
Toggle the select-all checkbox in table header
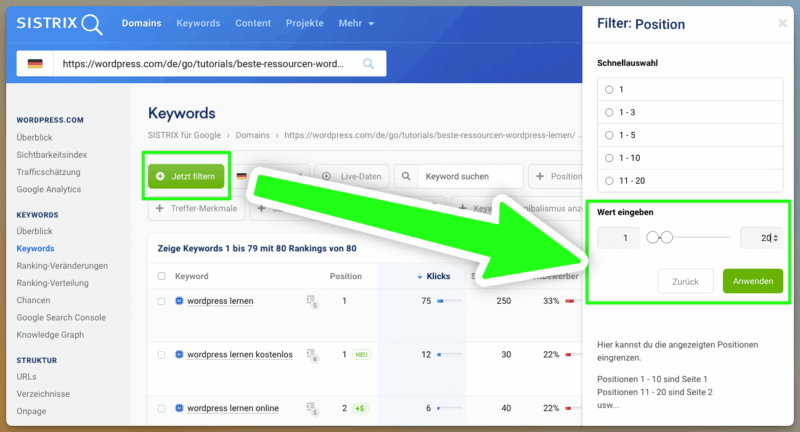162,276
